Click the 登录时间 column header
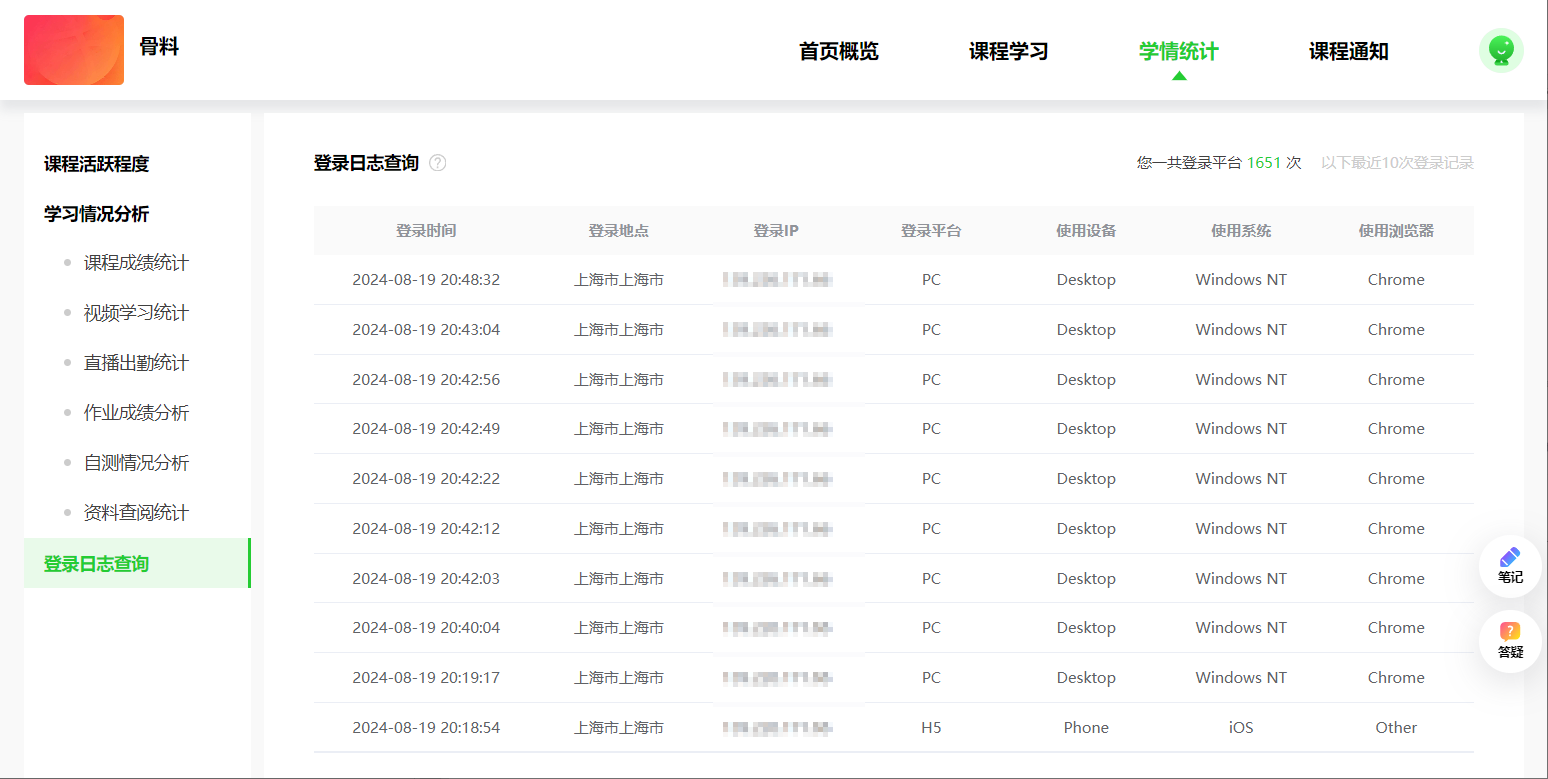Image resolution: width=1548 pixels, height=779 pixels. [x=426, y=231]
